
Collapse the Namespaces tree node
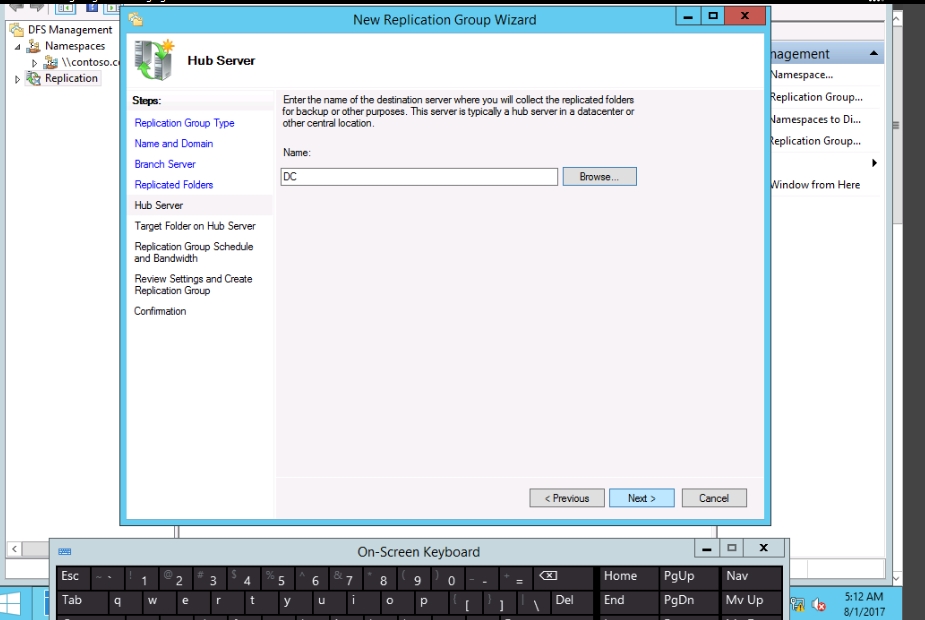pos(18,46)
